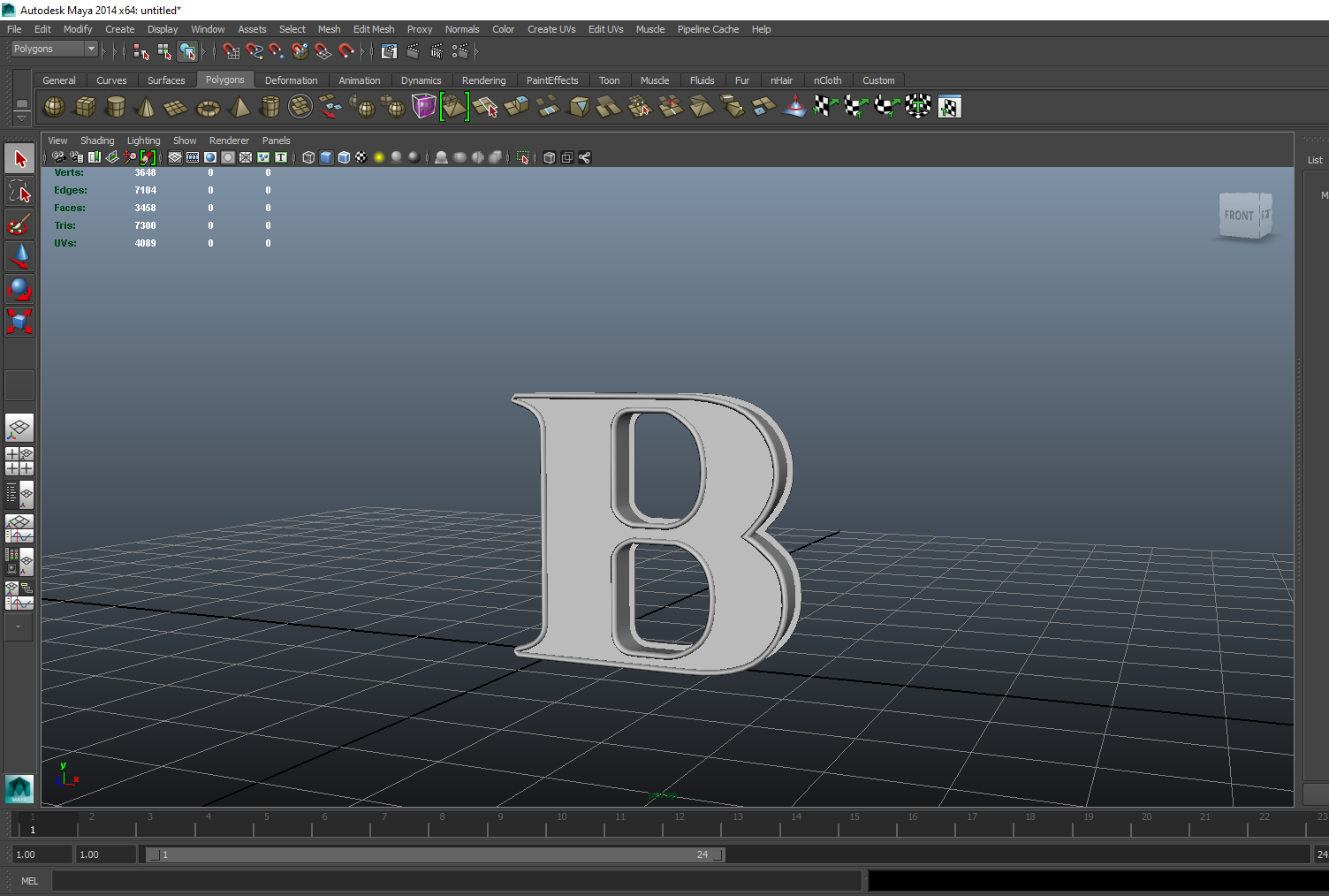Screen dimensions: 1329x896
Task: Click the FRONT face of view cube
Action: 1238,216
